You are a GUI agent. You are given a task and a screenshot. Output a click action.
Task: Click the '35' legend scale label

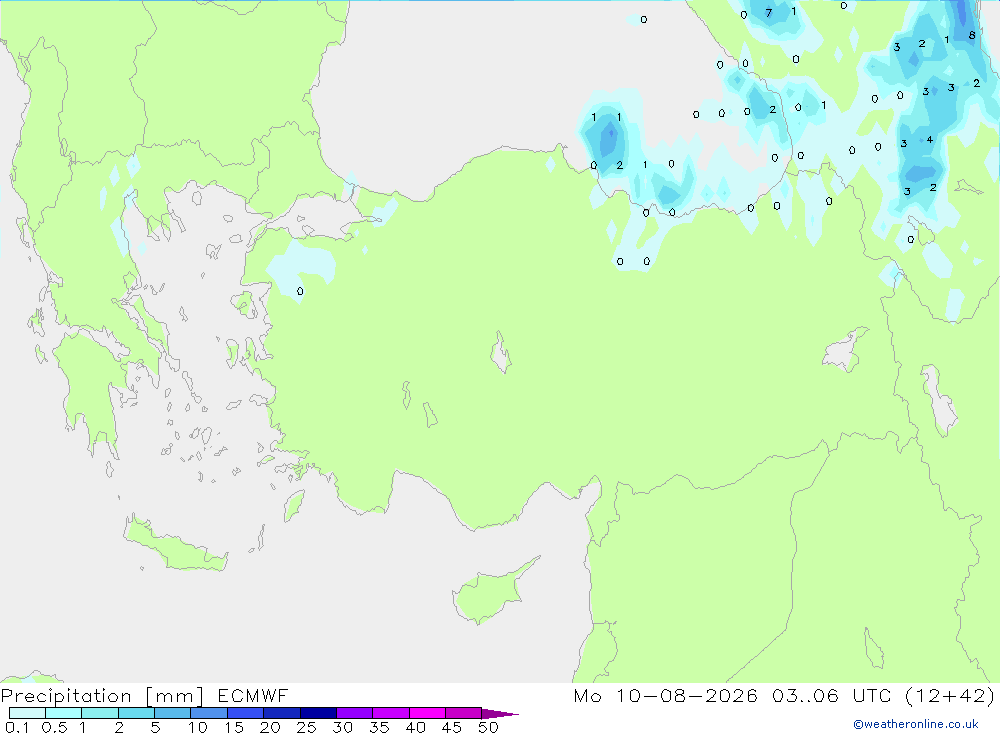tap(379, 727)
